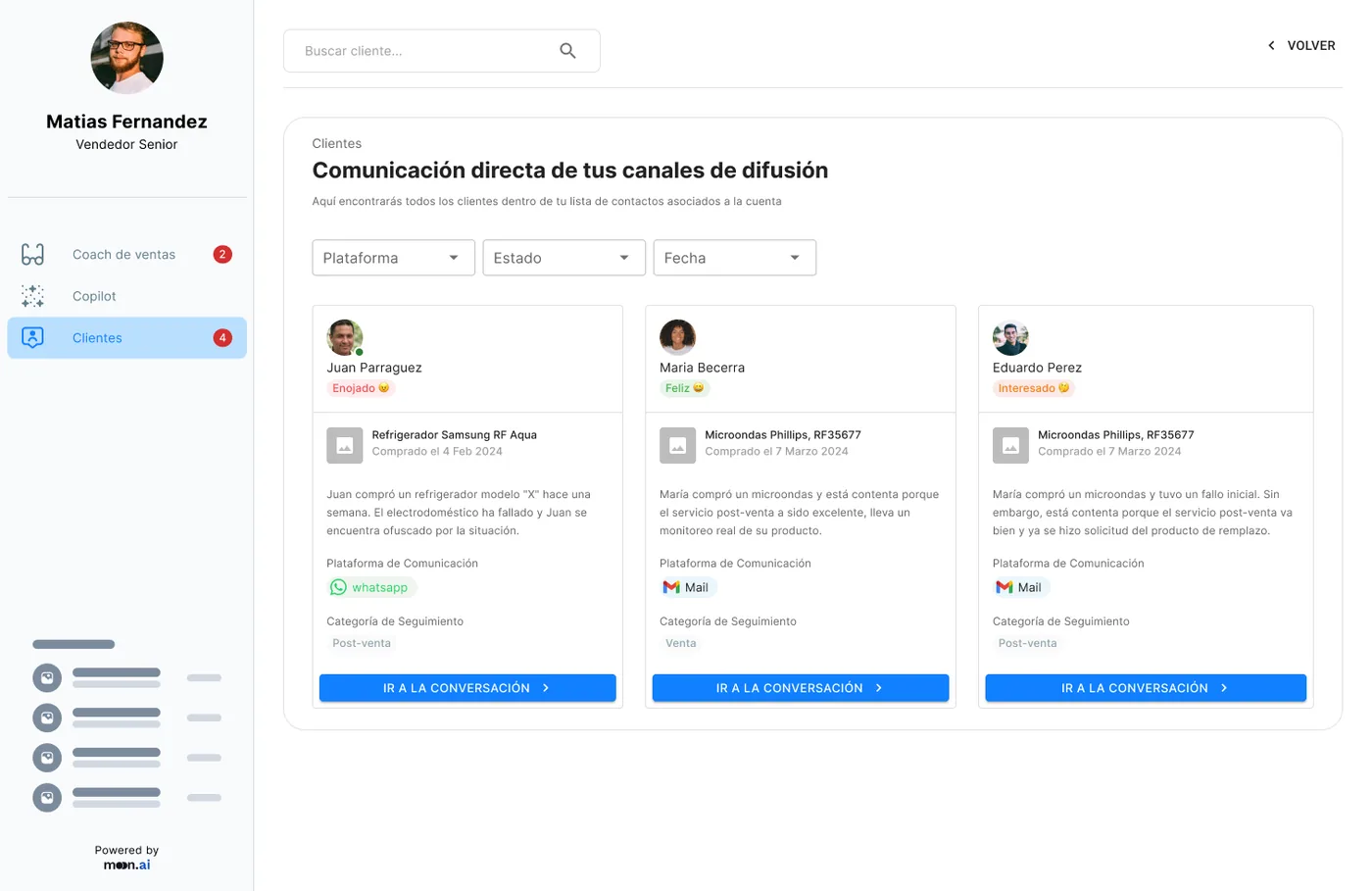This screenshot has width=1372, height=891.
Task: Click the Refrigerador Samsung product image placeholder
Action: click(345, 445)
